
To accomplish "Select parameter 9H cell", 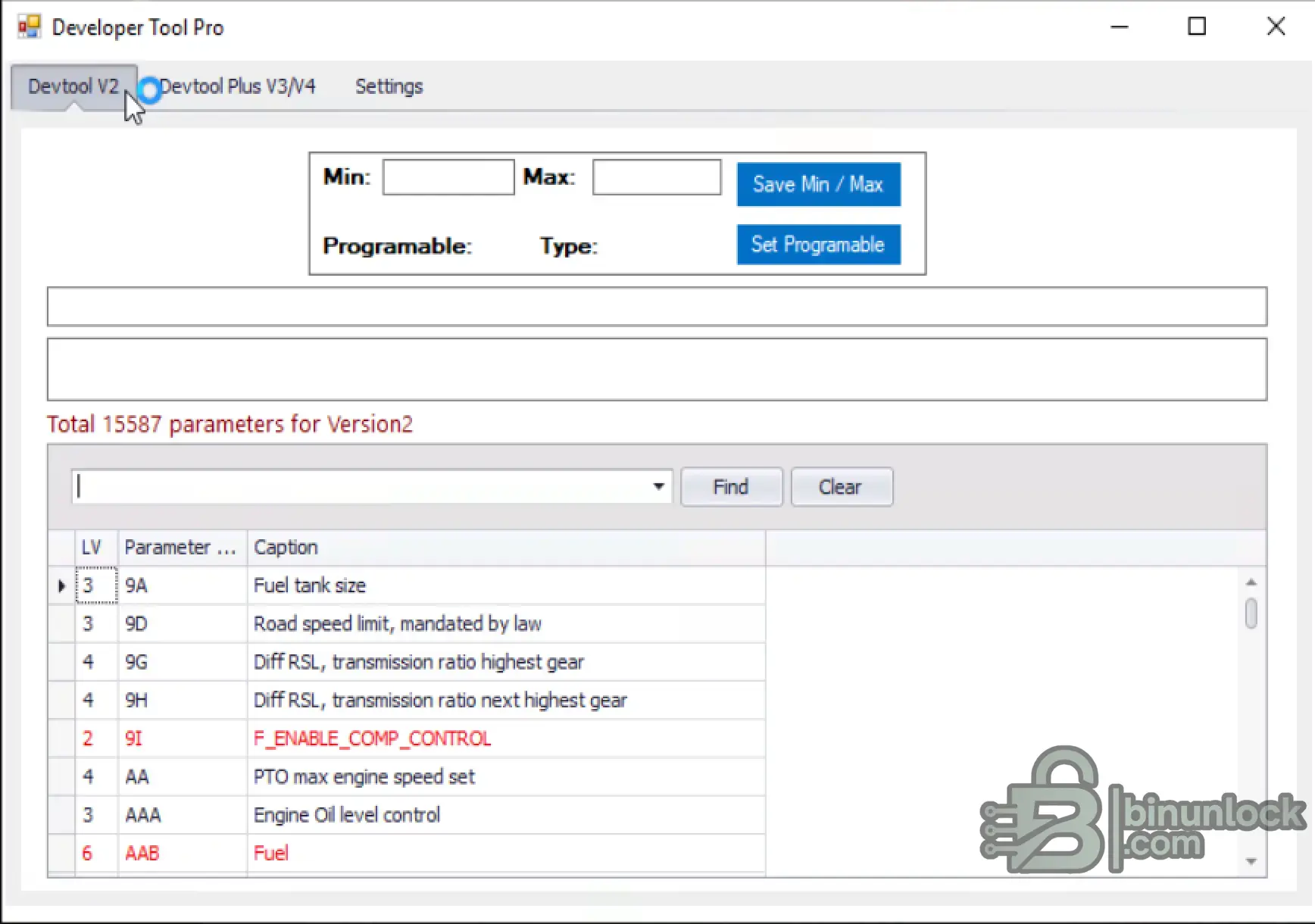I will 183,701.
